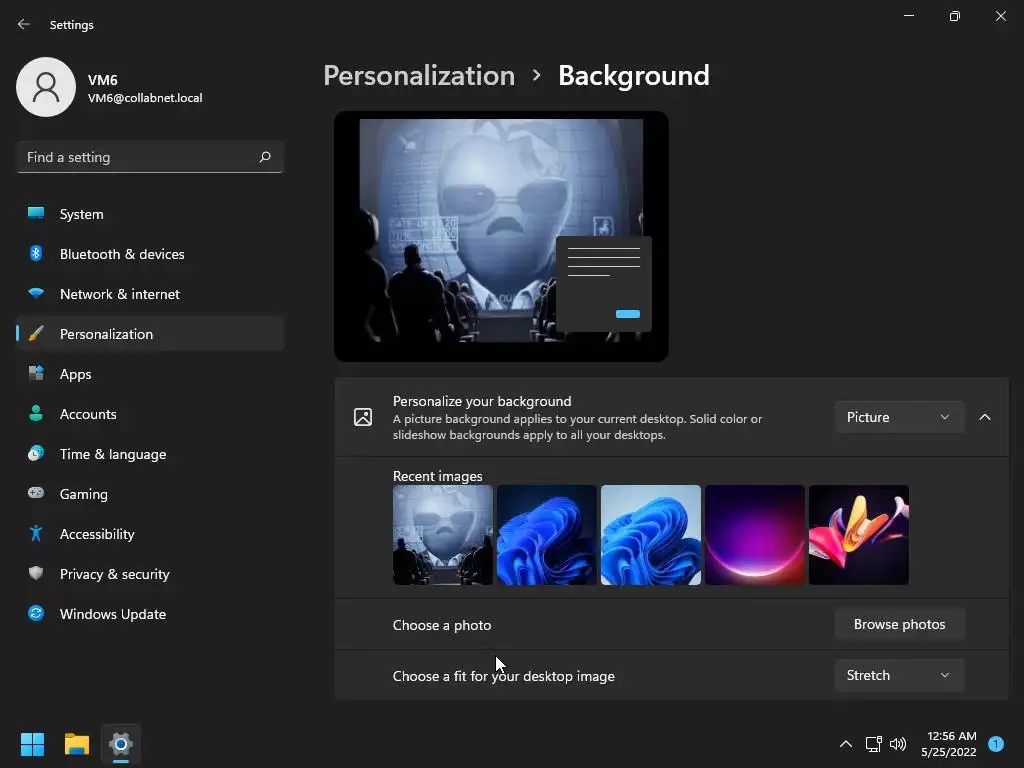Image resolution: width=1024 pixels, height=768 pixels.
Task: Select Gaming in the sidebar
Action: (150, 494)
